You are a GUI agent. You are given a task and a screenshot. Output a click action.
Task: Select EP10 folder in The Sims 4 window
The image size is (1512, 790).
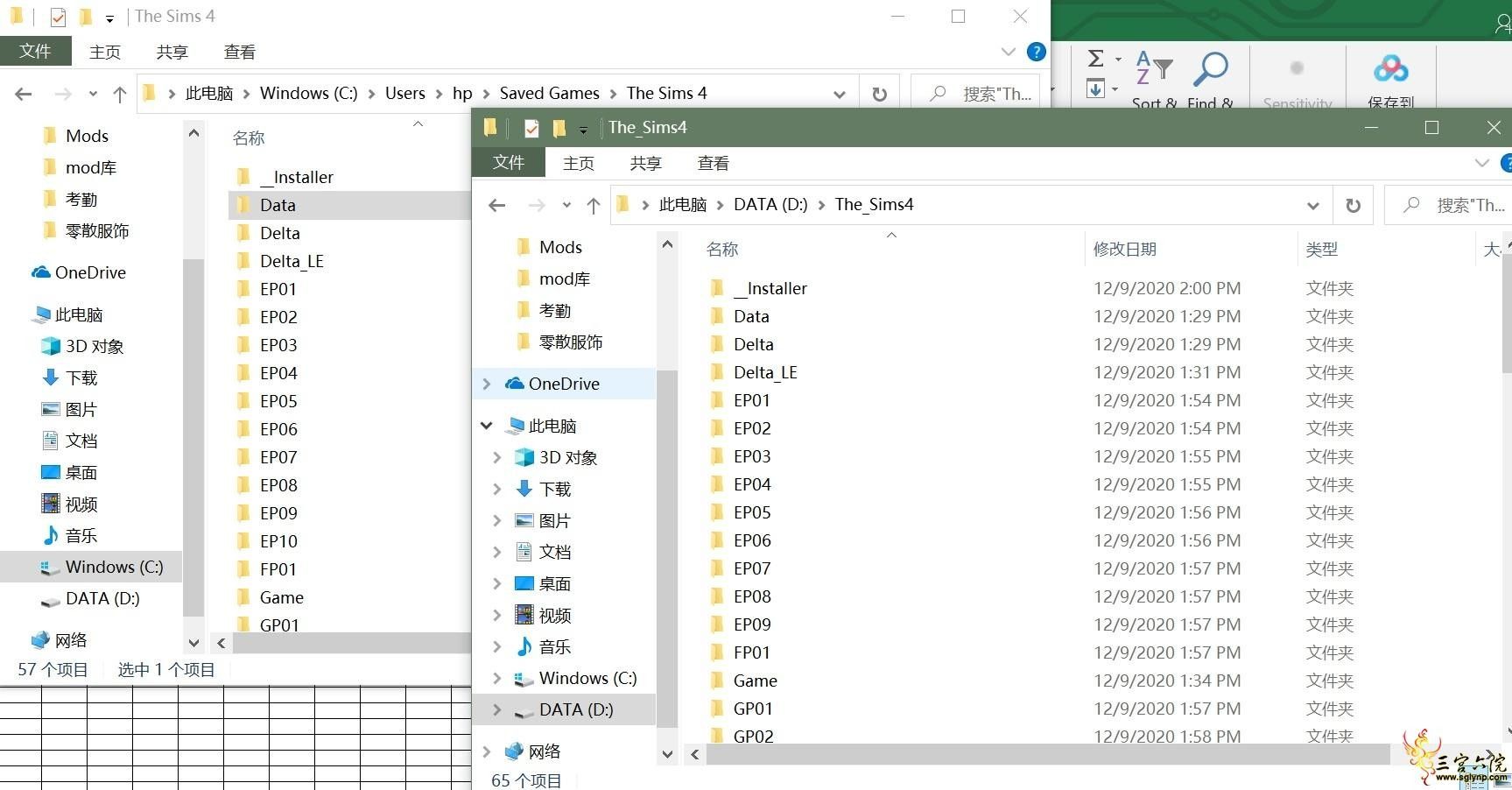278,541
